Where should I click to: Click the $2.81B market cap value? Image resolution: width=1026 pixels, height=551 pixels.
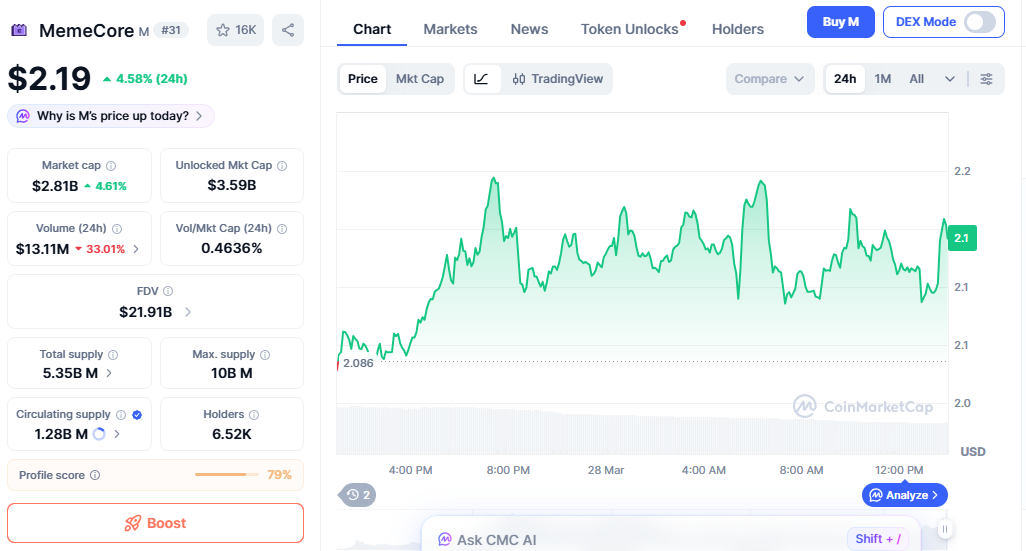pos(55,186)
